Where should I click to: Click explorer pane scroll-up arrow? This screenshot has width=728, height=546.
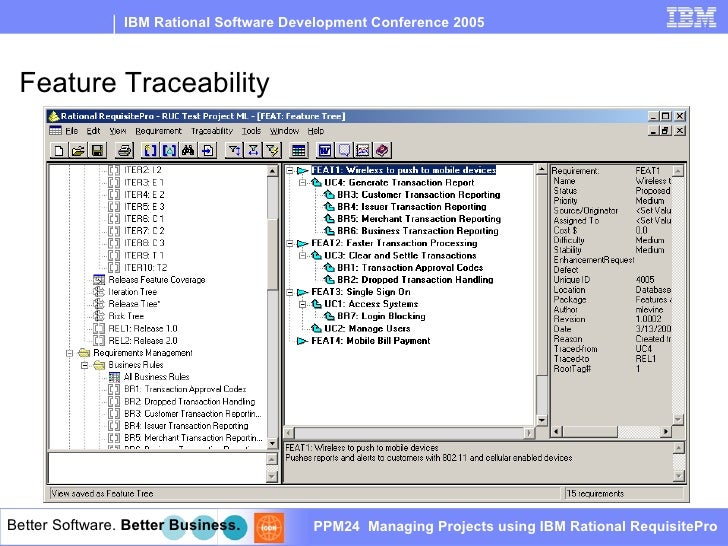coord(273,171)
